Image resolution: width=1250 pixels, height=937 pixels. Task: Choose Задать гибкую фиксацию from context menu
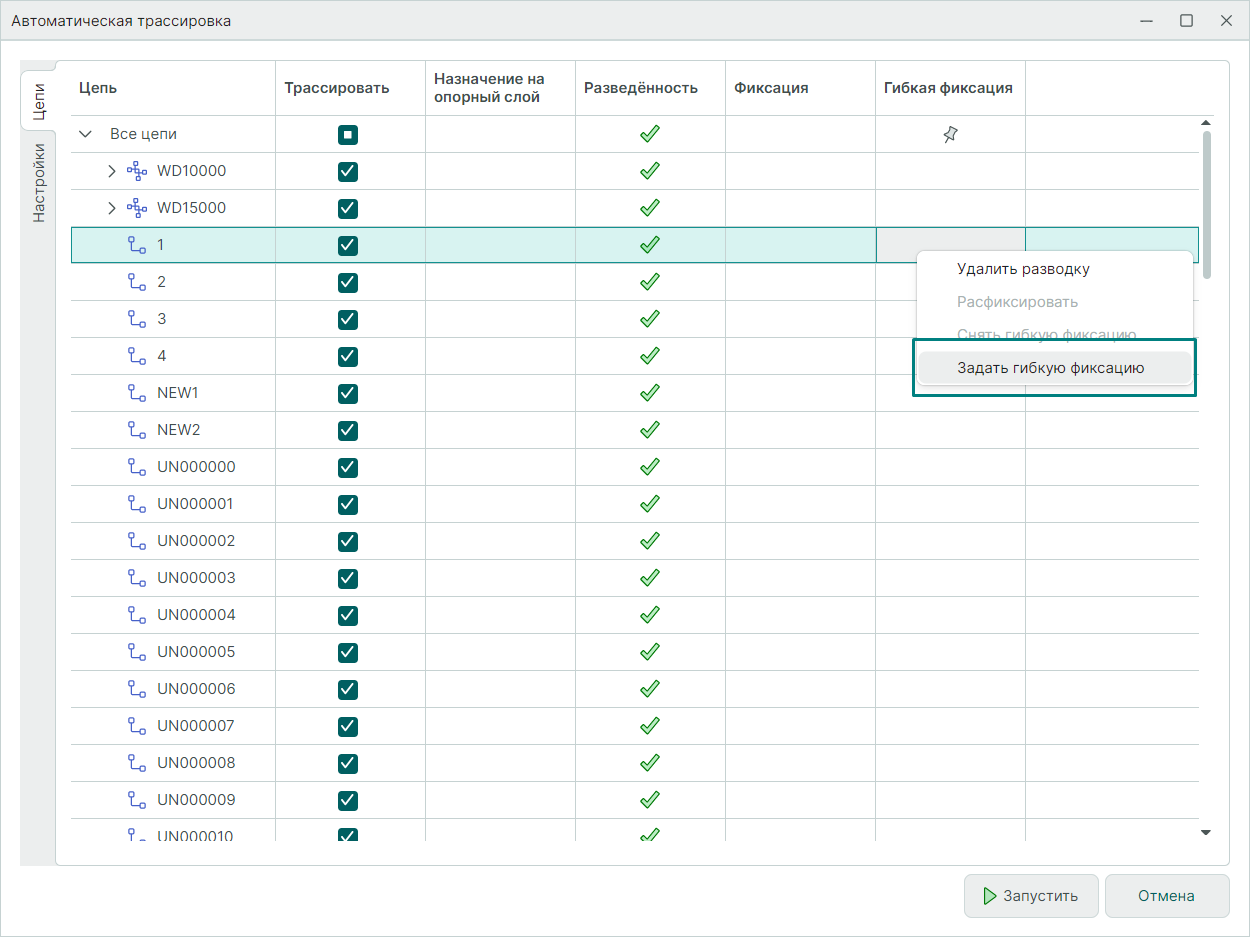(x=1050, y=368)
